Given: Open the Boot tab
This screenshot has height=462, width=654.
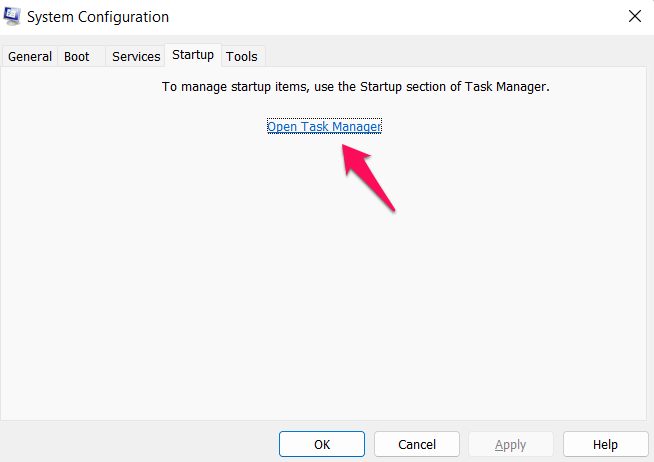Looking at the screenshot, I should coord(77,56).
